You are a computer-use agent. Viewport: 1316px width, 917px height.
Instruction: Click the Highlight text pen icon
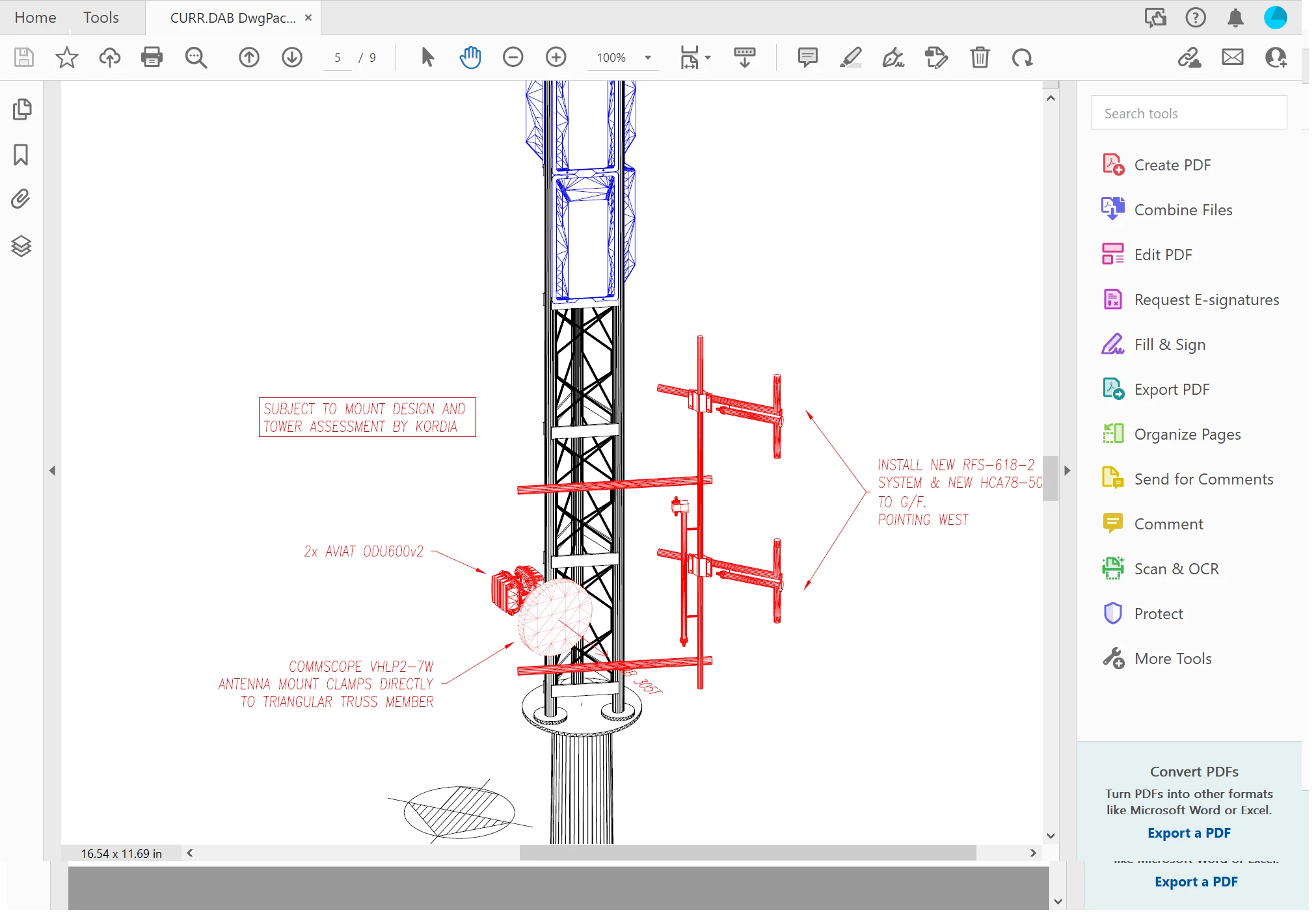850,57
